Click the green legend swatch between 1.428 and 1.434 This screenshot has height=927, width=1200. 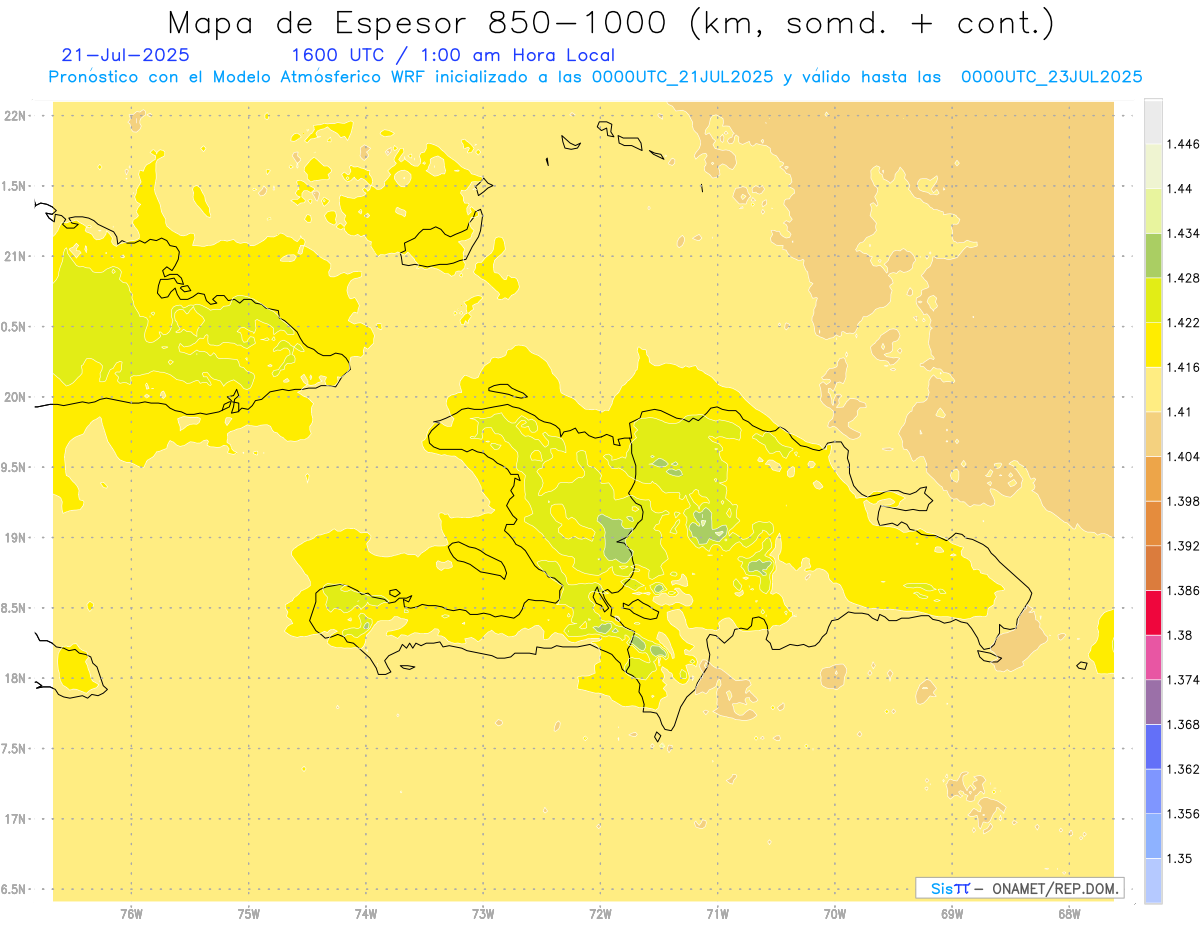[x=1153, y=255]
